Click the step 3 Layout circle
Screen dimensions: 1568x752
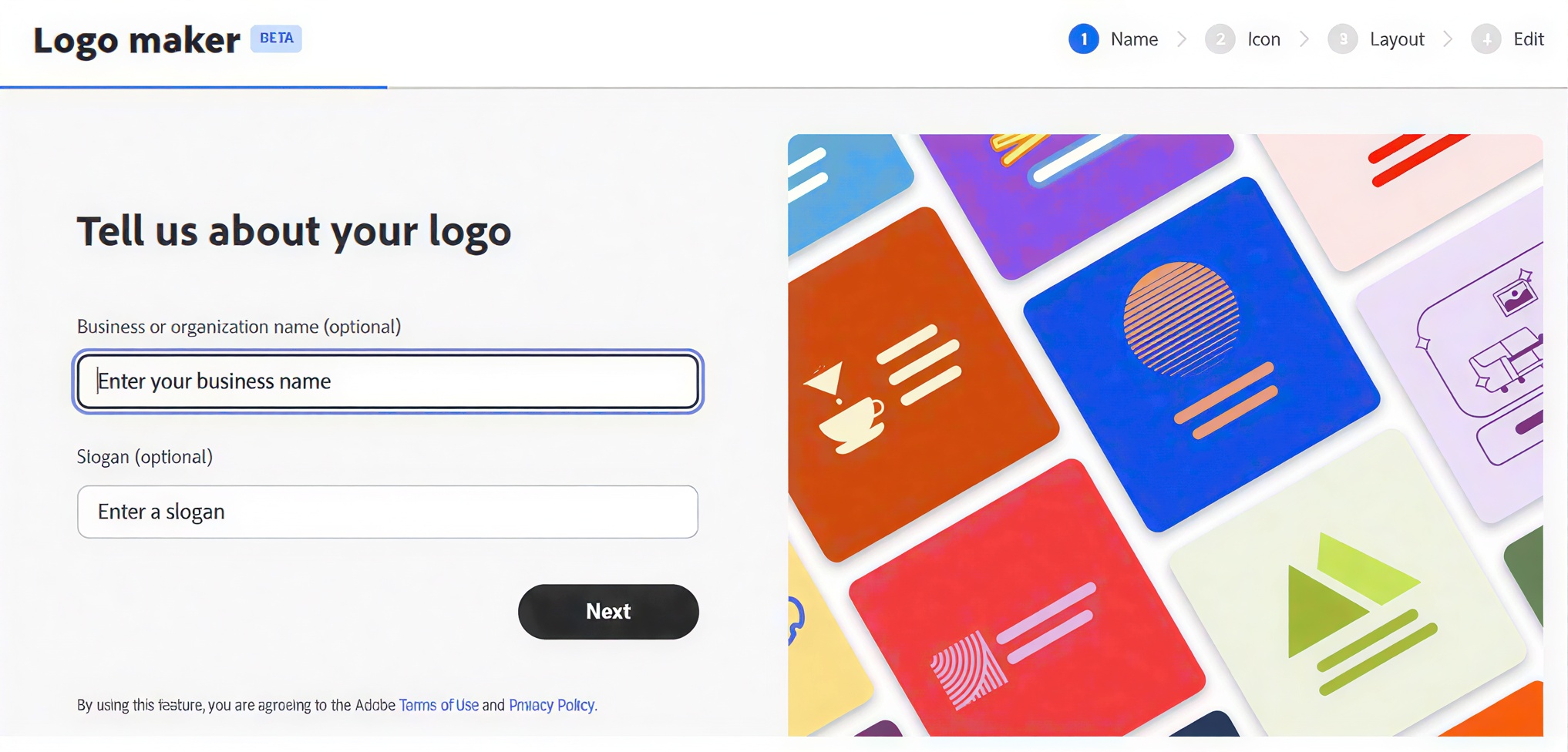tap(1342, 39)
